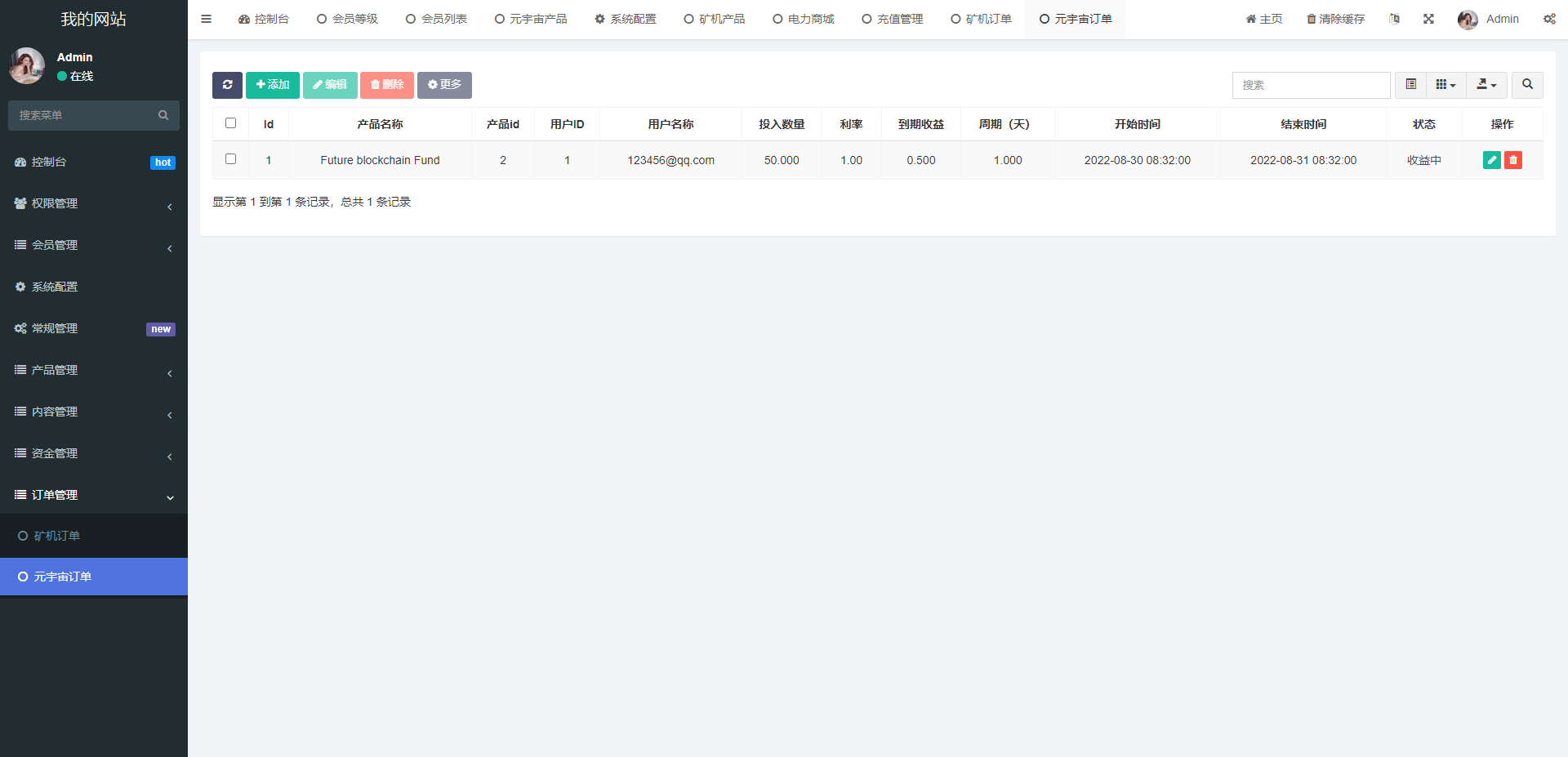1568x757 pixels.
Task: Open the fullscreen toggle icon in the top bar
Action: click(x=1428, y=18)
